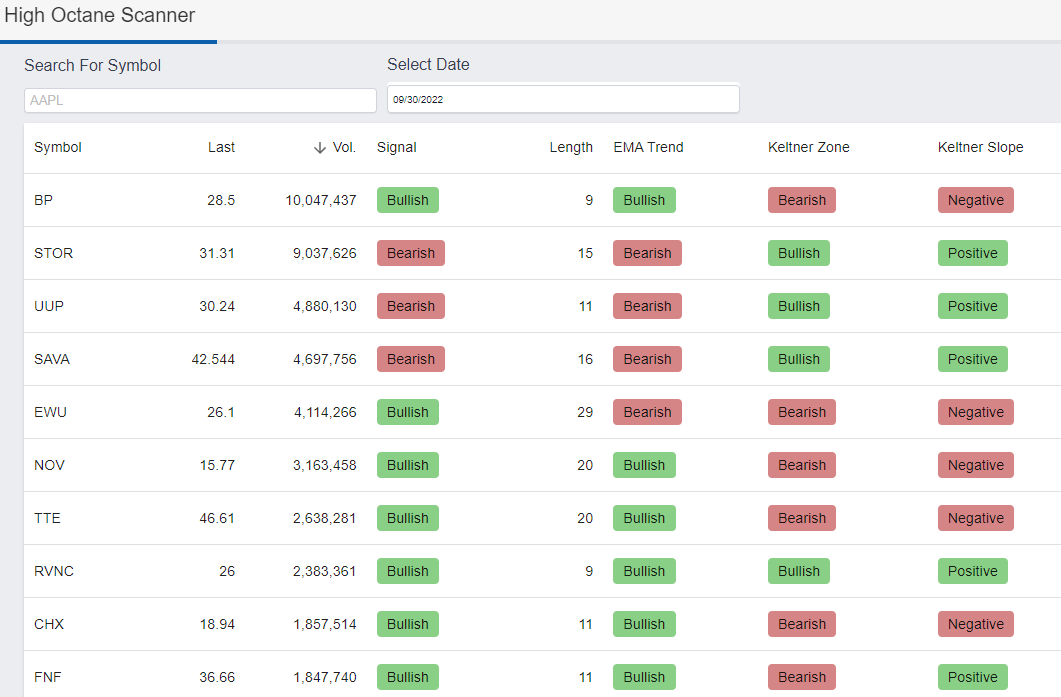Select the TTE symbol cell
Viewport: 1061px width, 697px height.
point(47,518)
